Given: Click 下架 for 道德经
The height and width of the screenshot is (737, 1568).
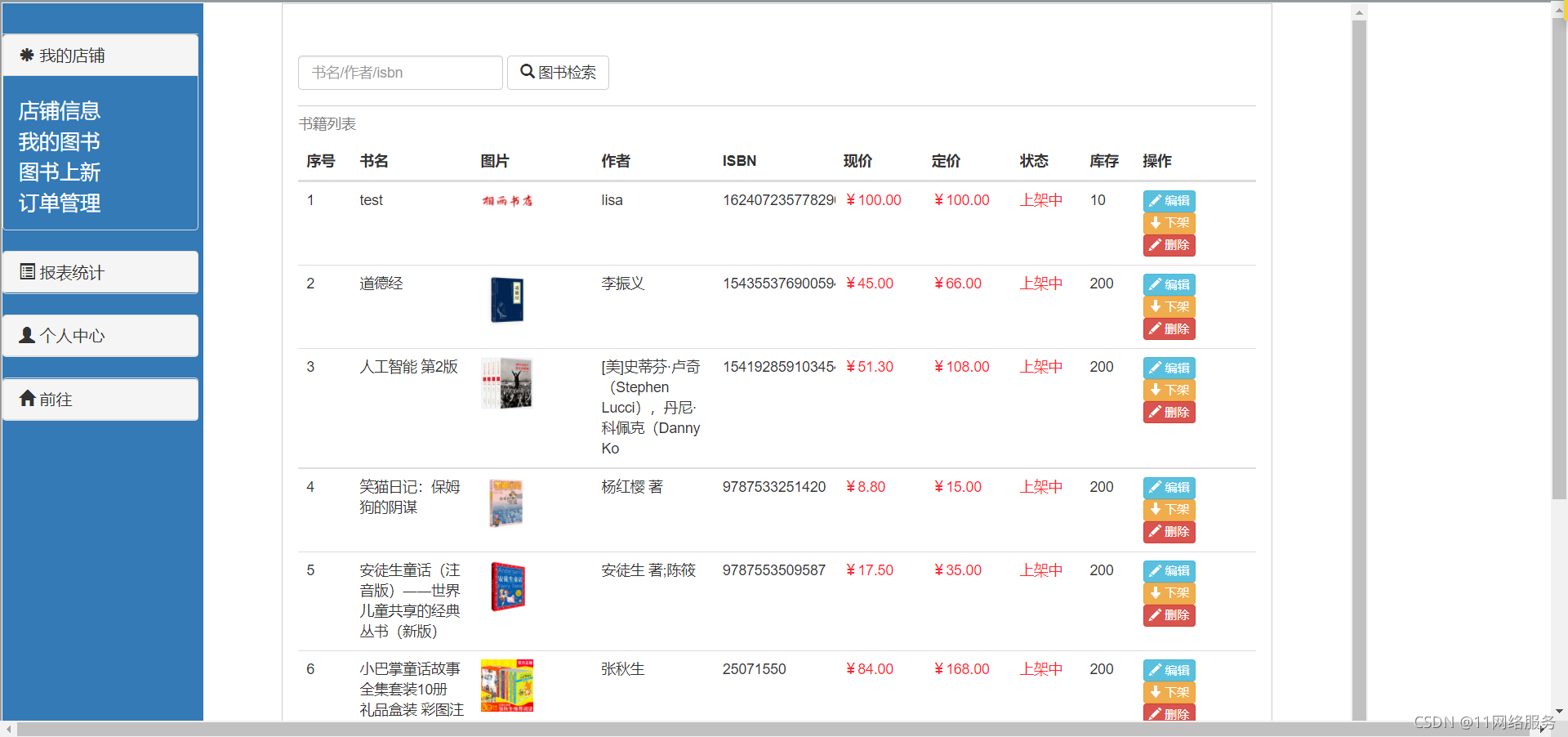Looking at the screenshot, I should point(1169,306).
